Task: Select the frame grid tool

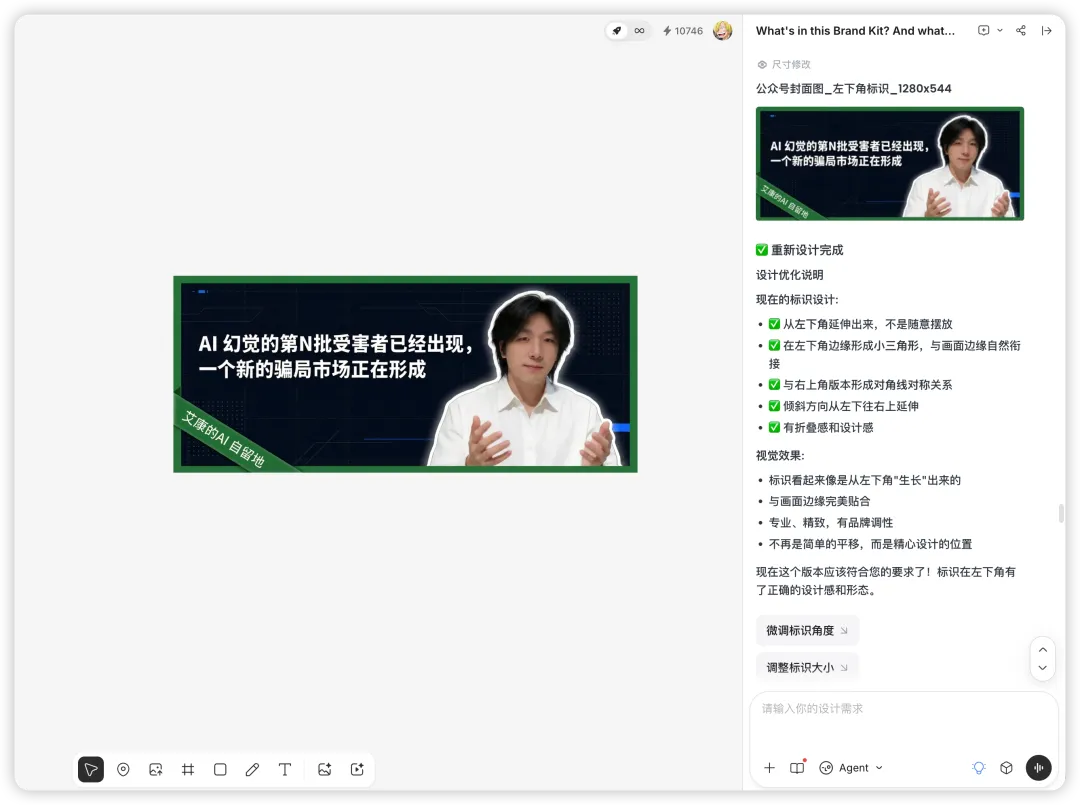Action: click(188, 769)
